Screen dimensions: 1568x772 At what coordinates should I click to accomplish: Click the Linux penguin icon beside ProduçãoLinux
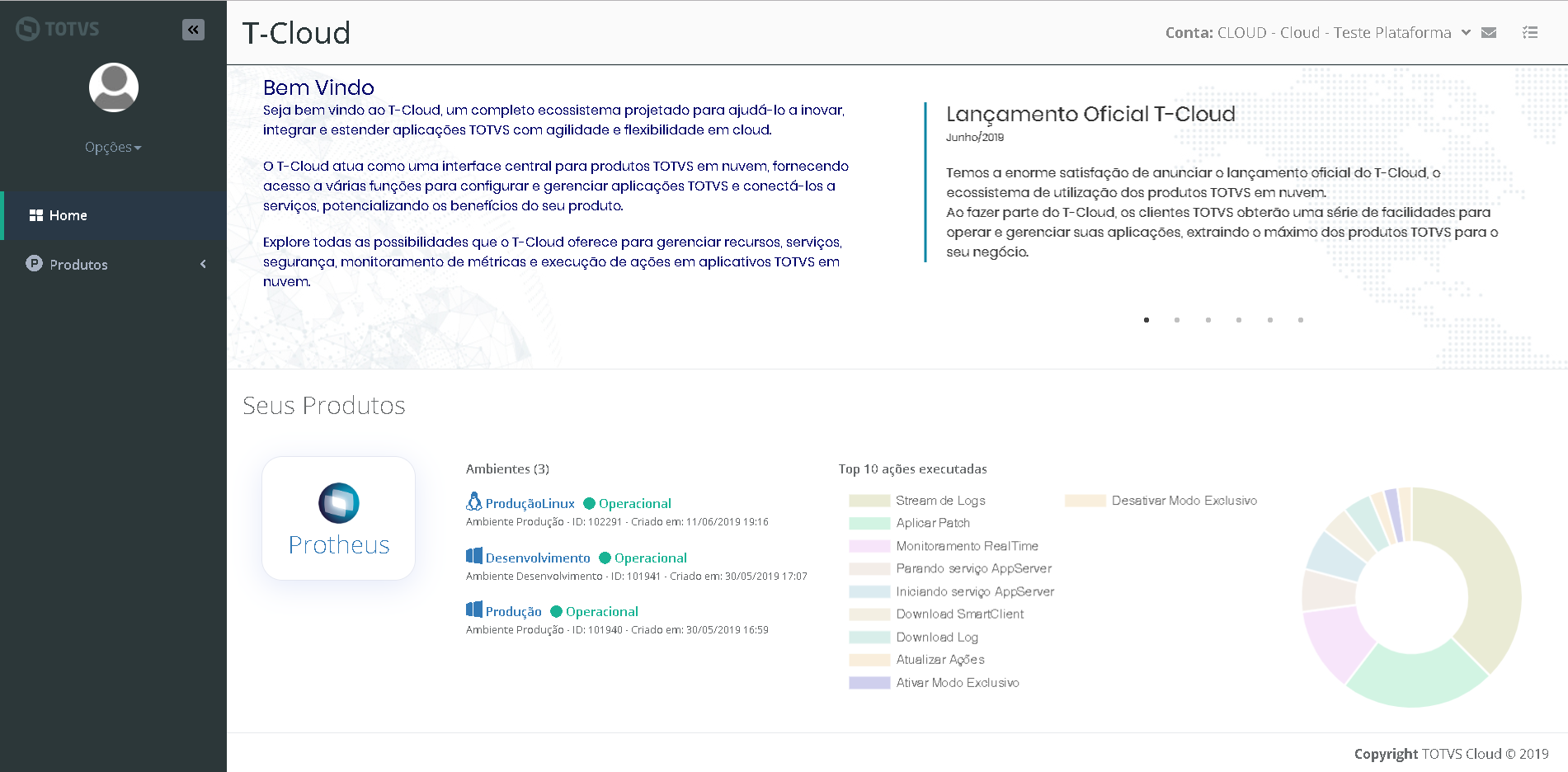[474, 501]
